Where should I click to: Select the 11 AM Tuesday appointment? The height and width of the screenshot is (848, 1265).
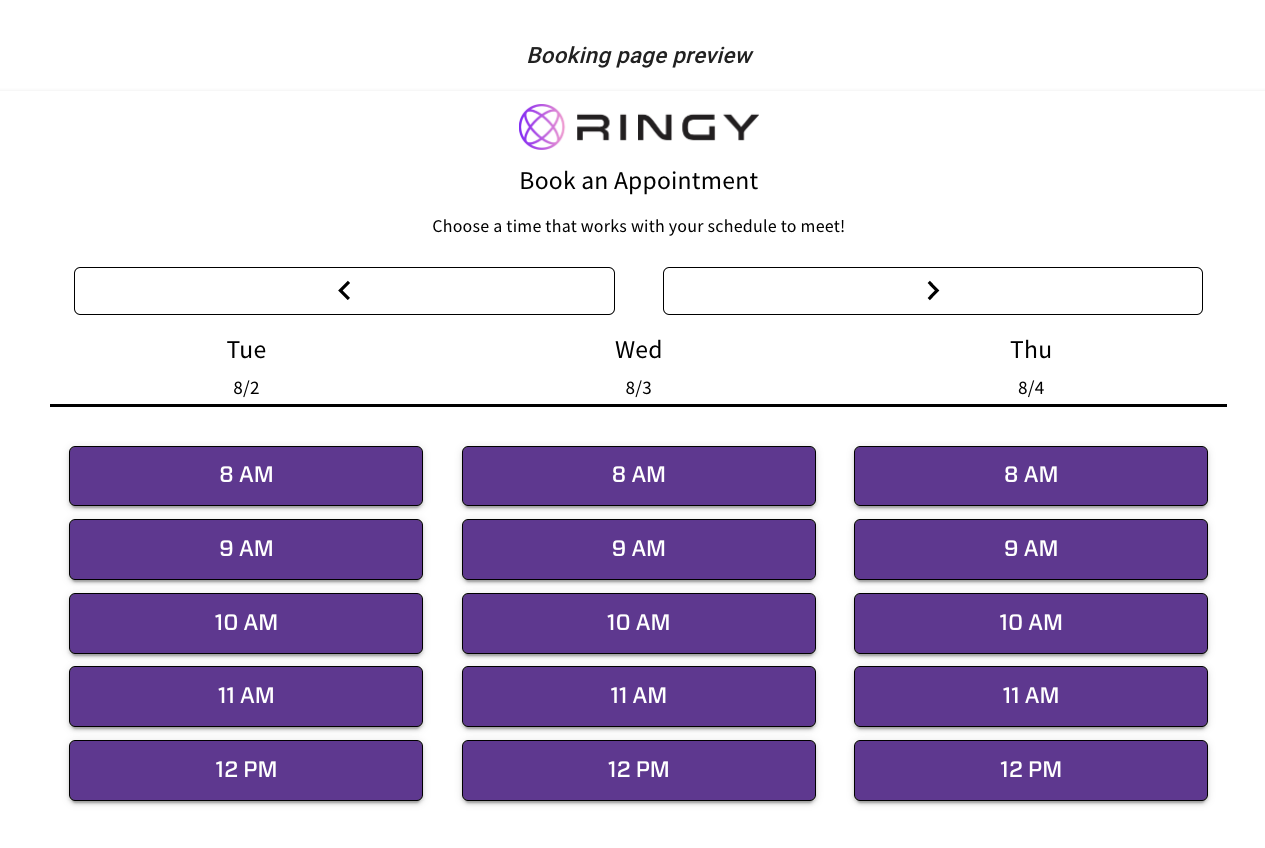(246, 696)
